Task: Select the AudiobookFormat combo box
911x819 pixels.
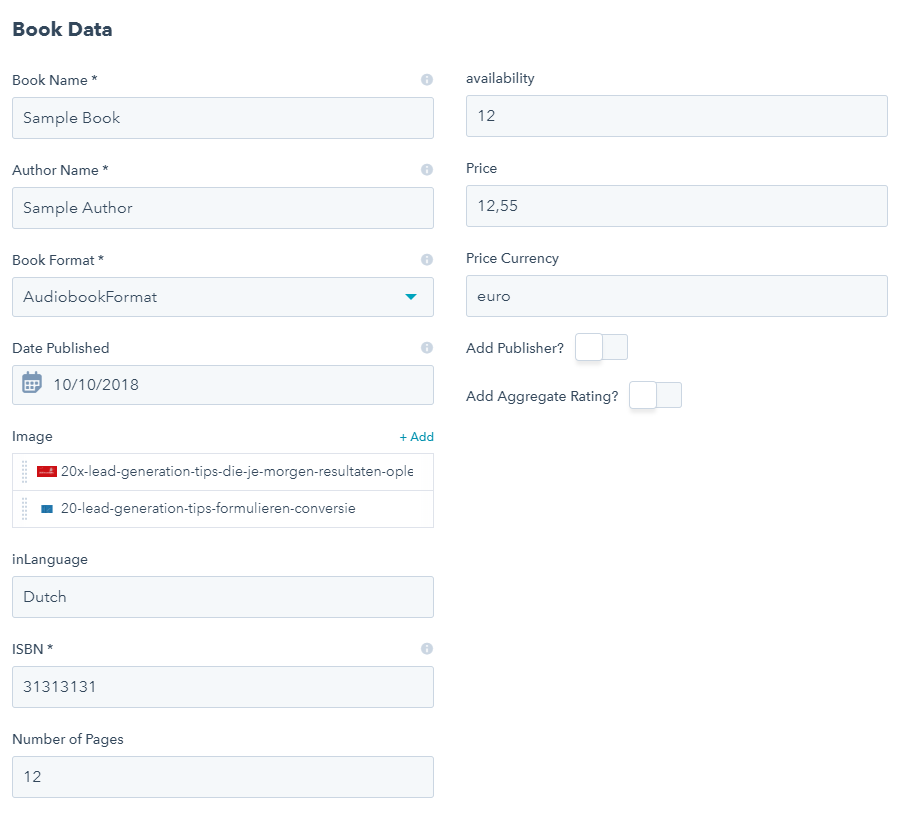Action: (223, 297)
